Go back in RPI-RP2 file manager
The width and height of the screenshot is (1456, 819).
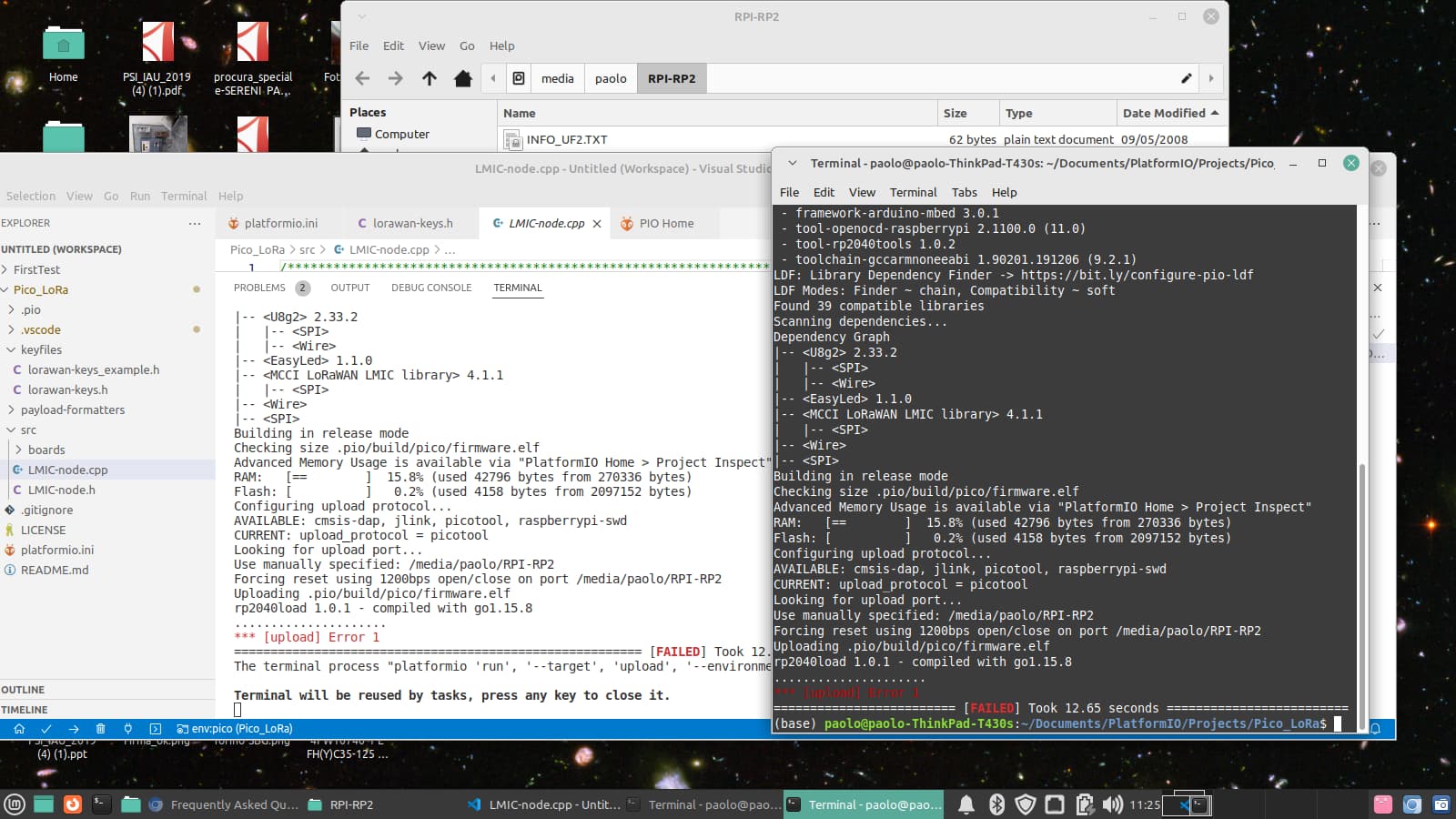point(362,78)
